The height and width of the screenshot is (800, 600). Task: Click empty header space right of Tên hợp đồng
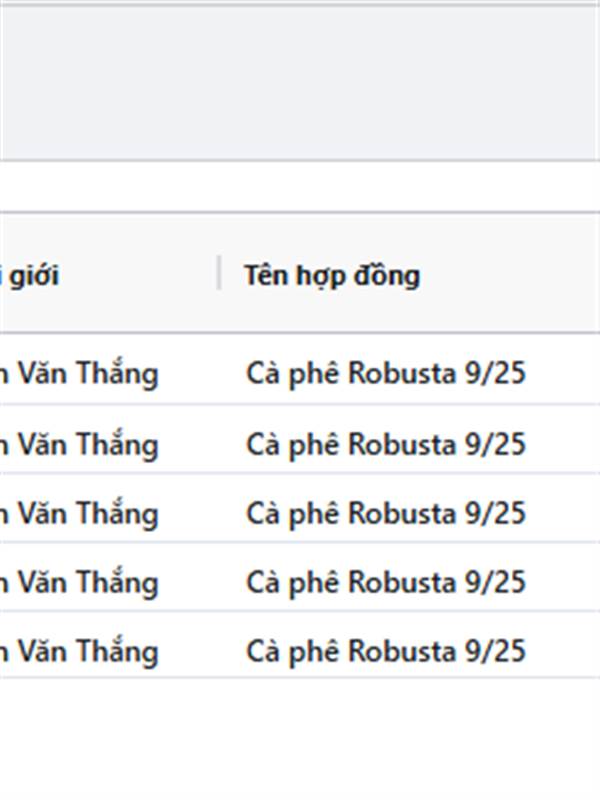510,276
